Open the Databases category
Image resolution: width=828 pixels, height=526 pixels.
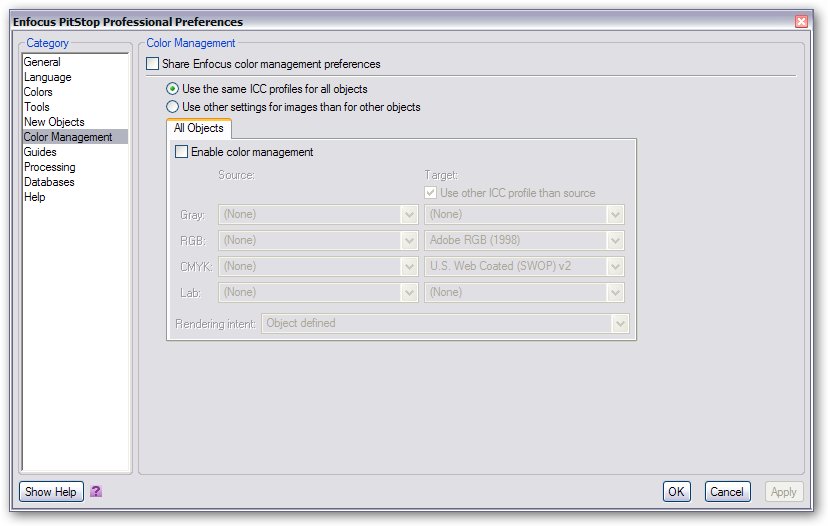click(x=75, y=182)
